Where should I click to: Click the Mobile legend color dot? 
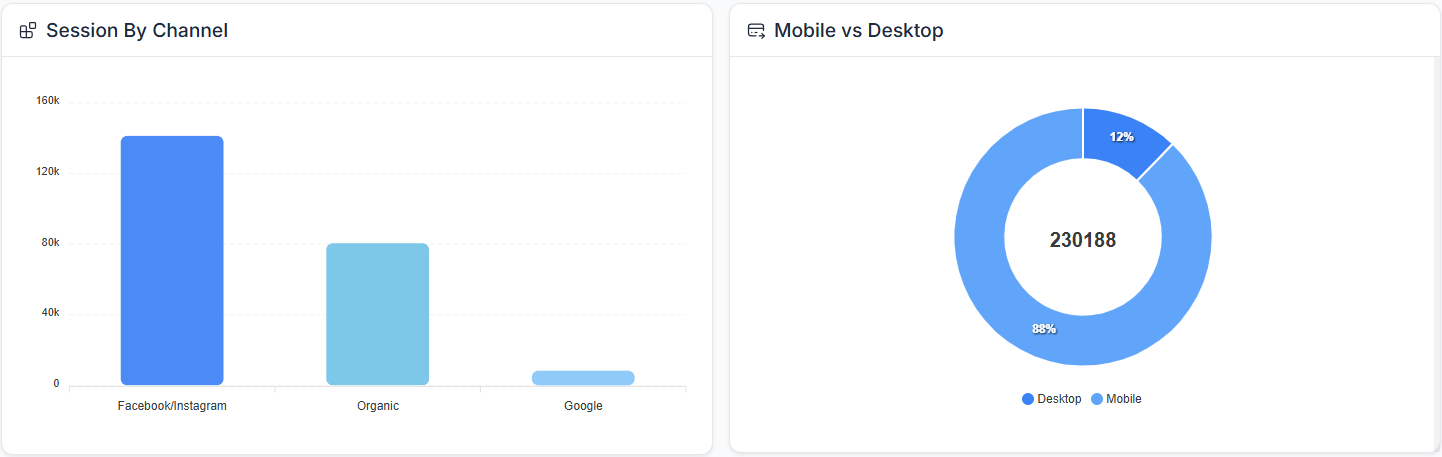pyautogui.click(x=1097, y=399)
